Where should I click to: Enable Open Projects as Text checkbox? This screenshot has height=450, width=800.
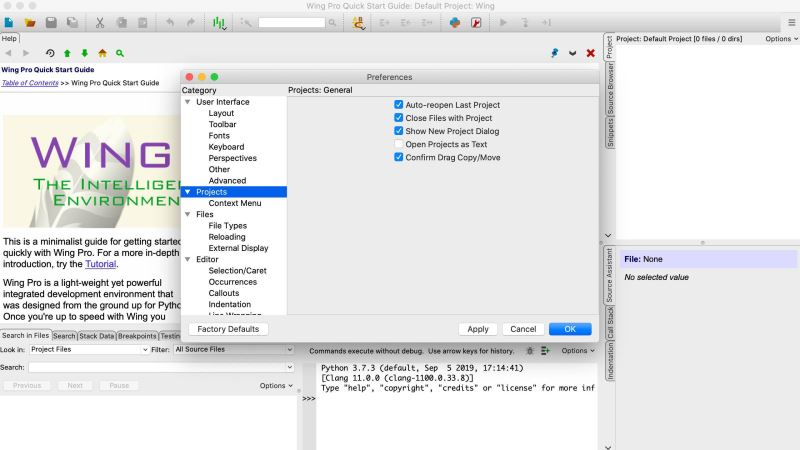pos(398,144)
